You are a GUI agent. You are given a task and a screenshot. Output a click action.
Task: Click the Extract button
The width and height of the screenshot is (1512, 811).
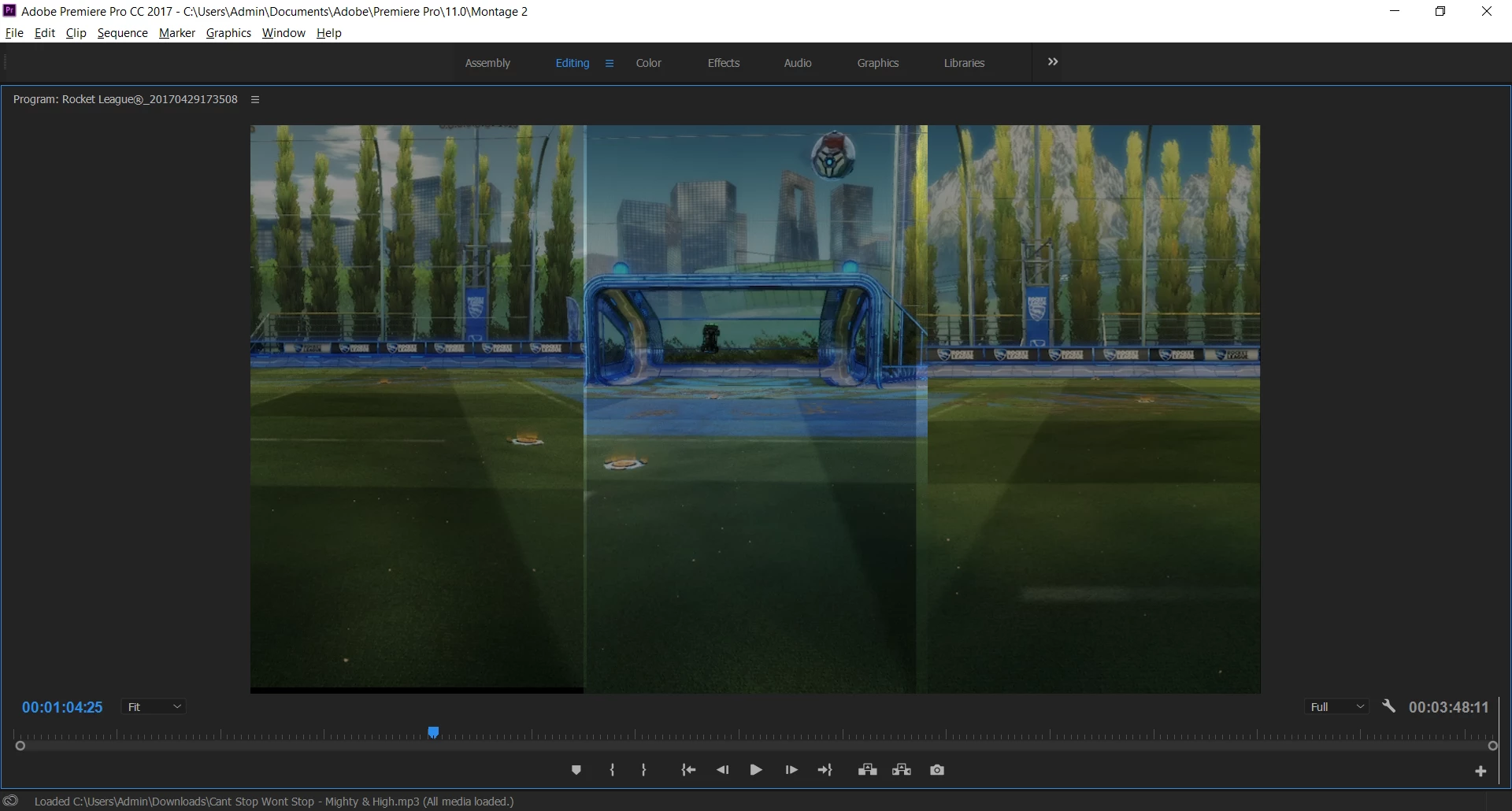coord(902,770)
